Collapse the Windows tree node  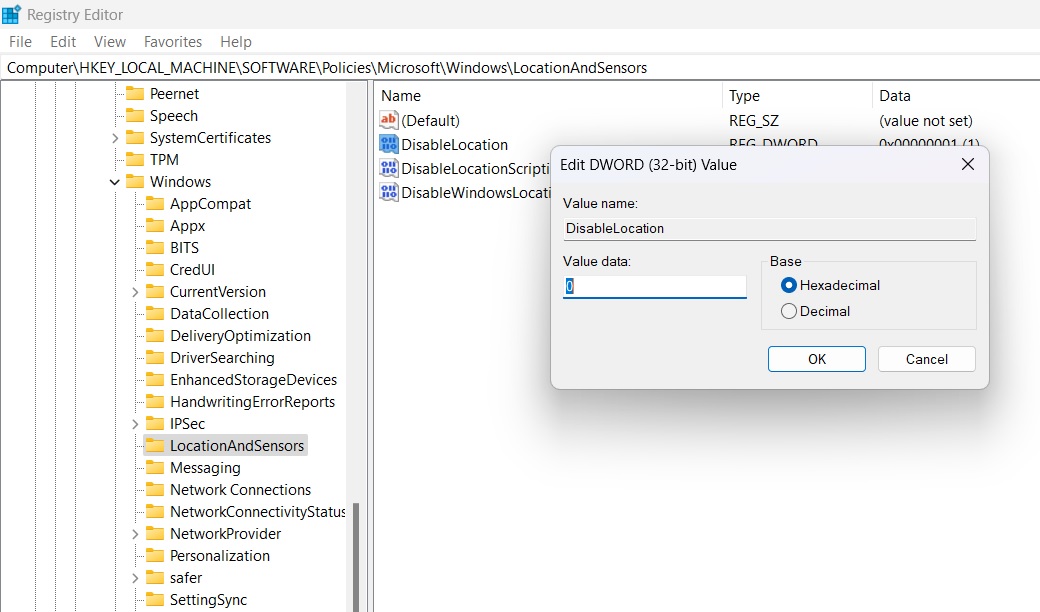113,181
